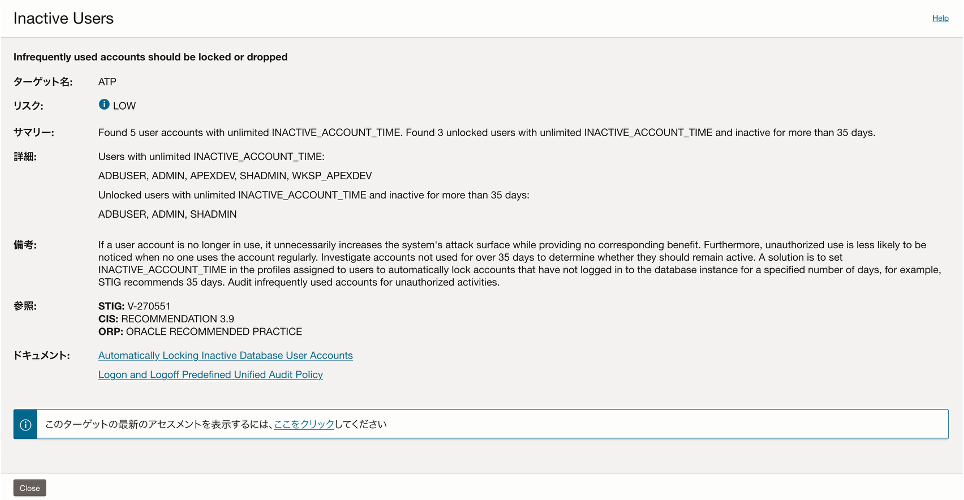
Task: Open Logon and Logoff Predefined Unified Audit Policy
Action: [x=210, y=375]
